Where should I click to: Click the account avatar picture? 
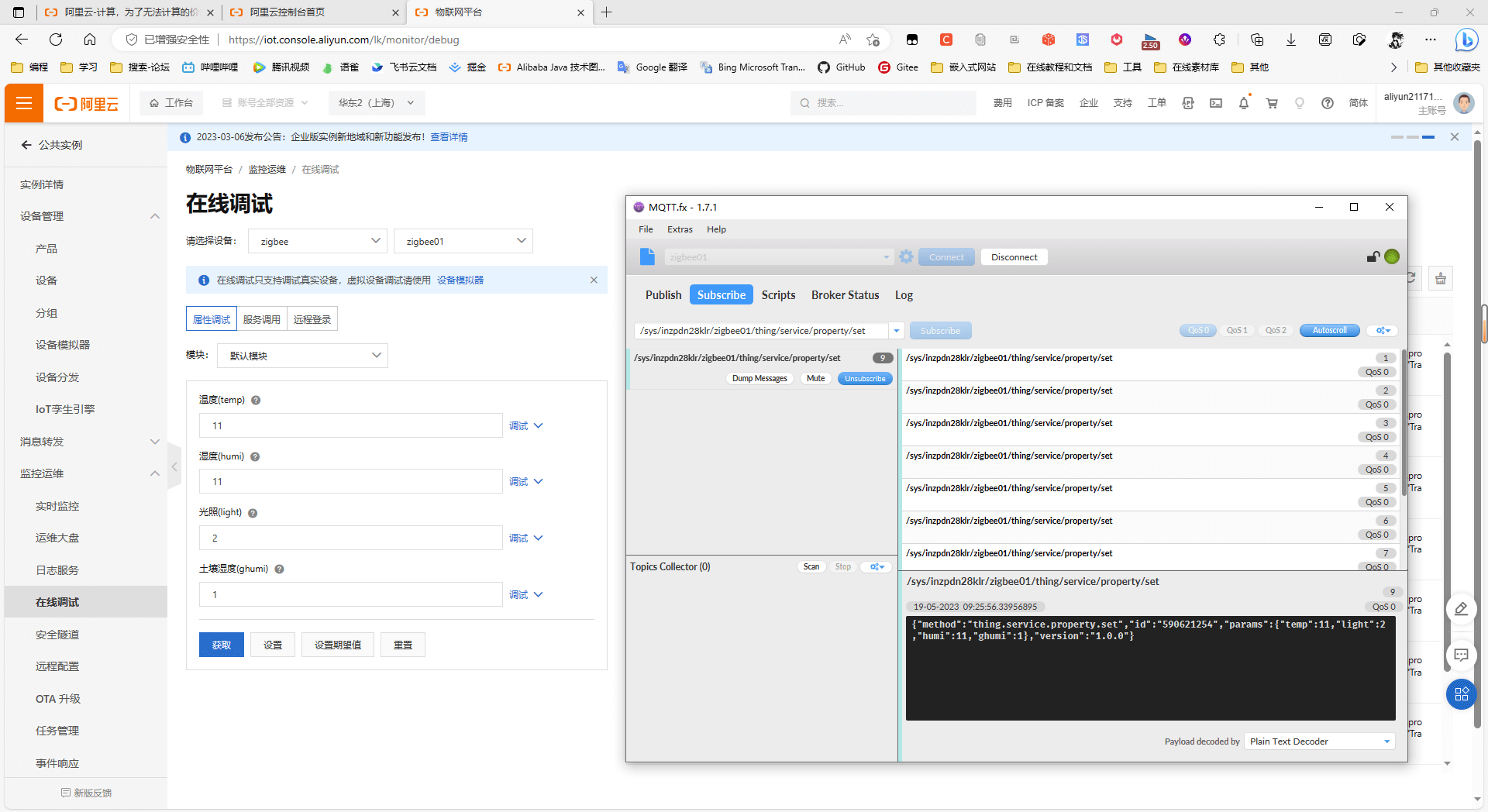pyautogui.click(x=1464, y=103)
